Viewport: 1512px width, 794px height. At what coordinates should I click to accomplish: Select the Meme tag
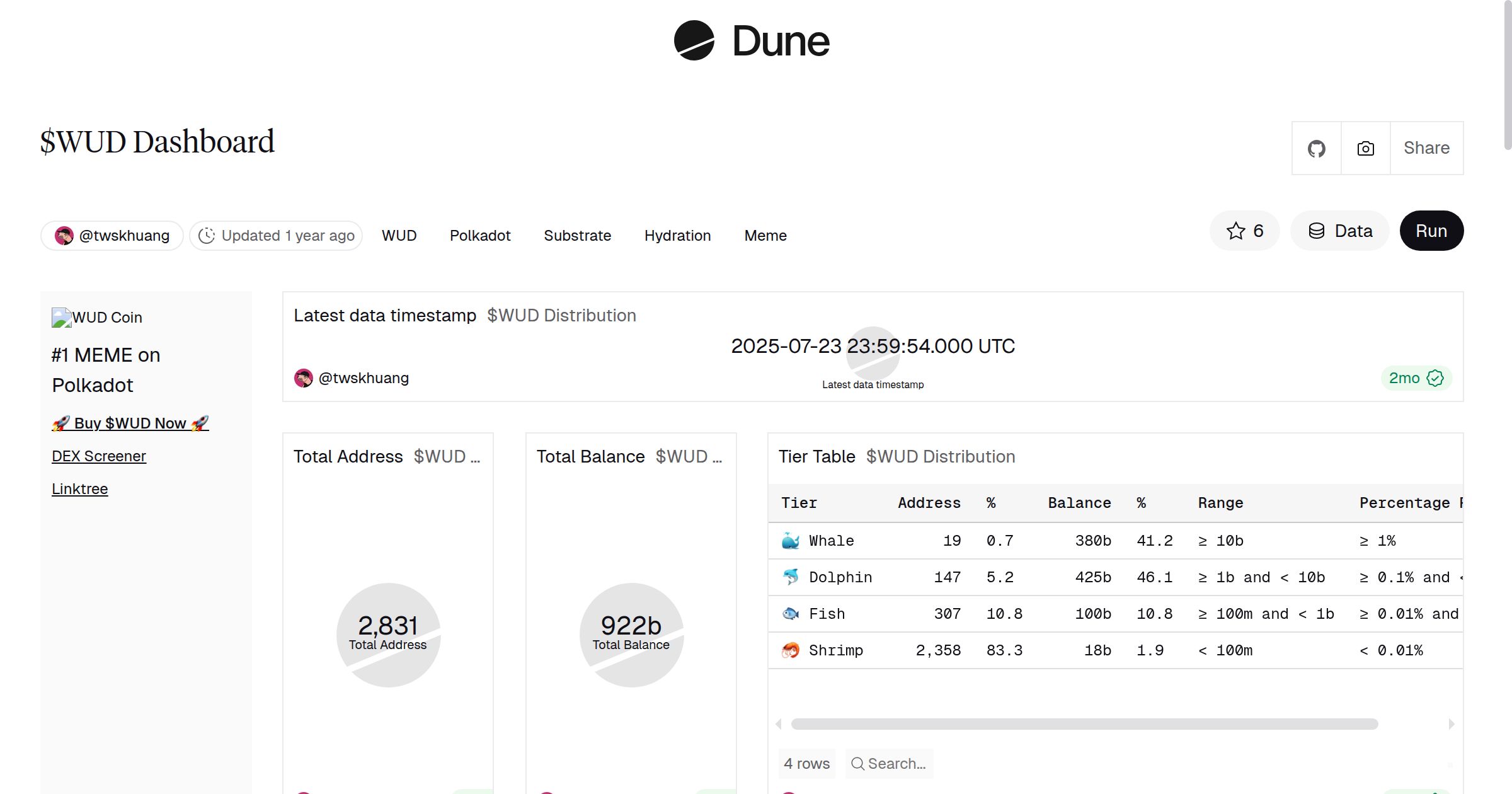coord(765,235)
